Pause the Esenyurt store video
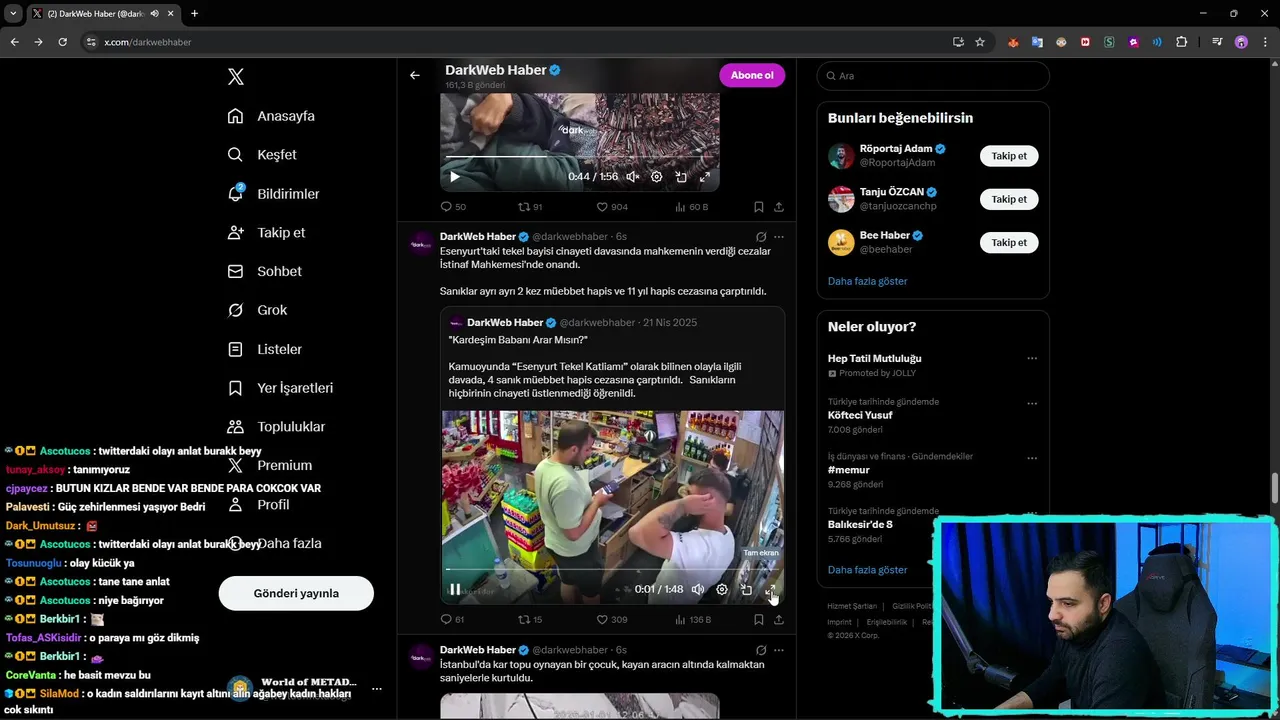This screenshot has width=1280, height=720. coord(455,590)
